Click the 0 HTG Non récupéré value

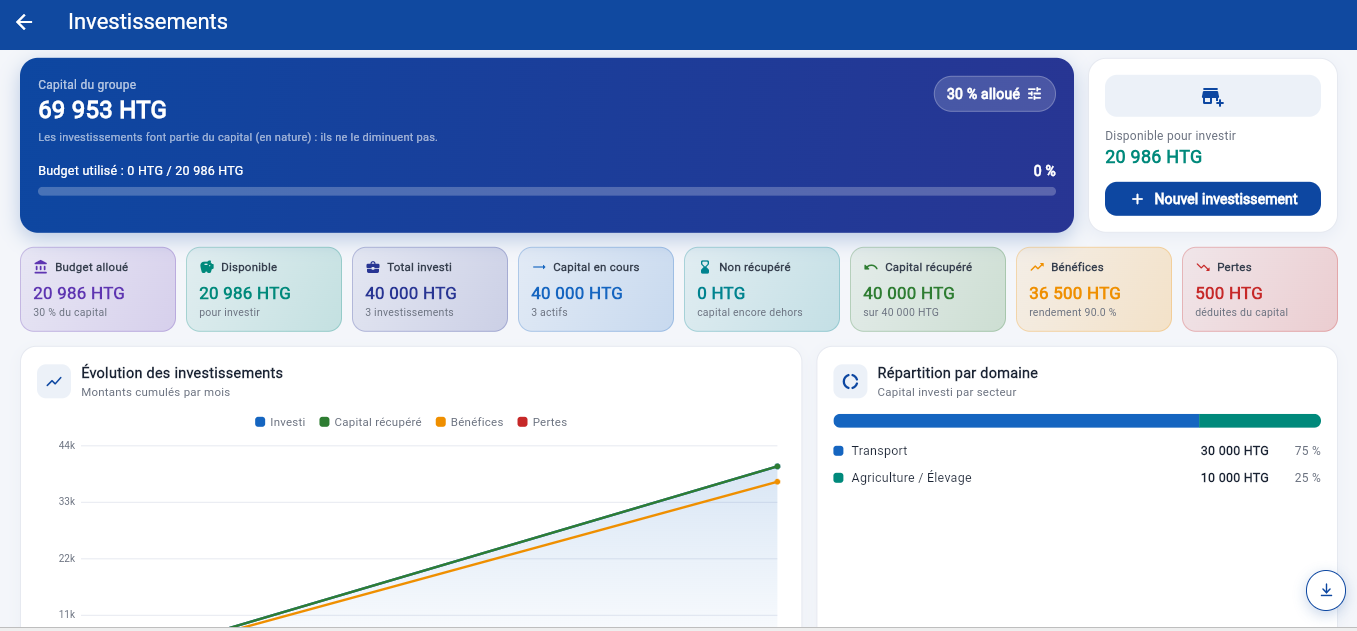tap(721, 293)
